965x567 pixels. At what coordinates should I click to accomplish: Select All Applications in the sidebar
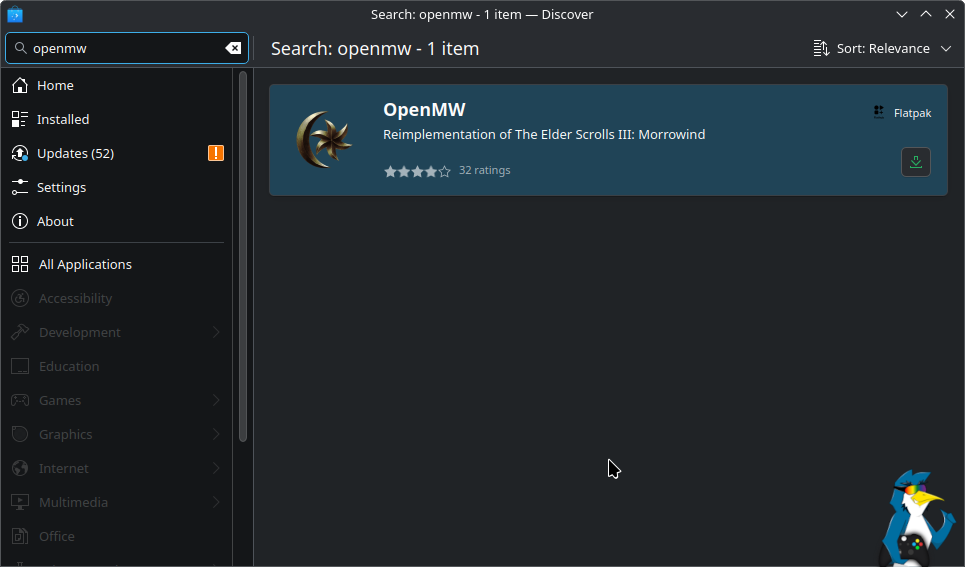(85, 264)
